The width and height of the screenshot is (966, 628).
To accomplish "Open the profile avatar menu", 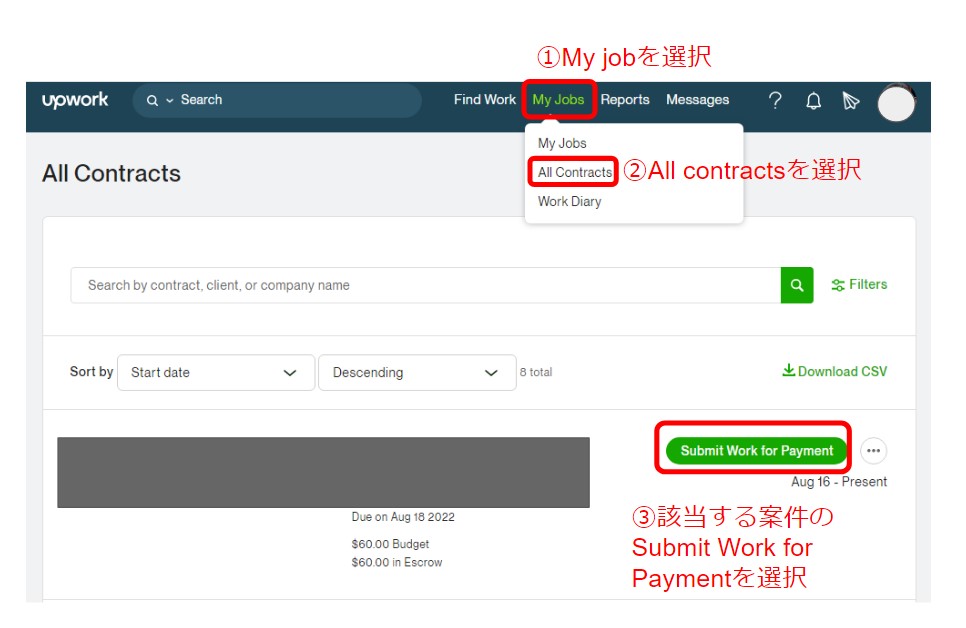I will (x=896, y=103).
